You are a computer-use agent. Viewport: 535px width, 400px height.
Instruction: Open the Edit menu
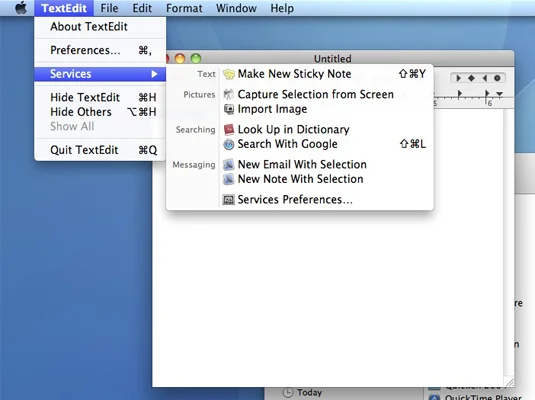click(x=142, y=8)
